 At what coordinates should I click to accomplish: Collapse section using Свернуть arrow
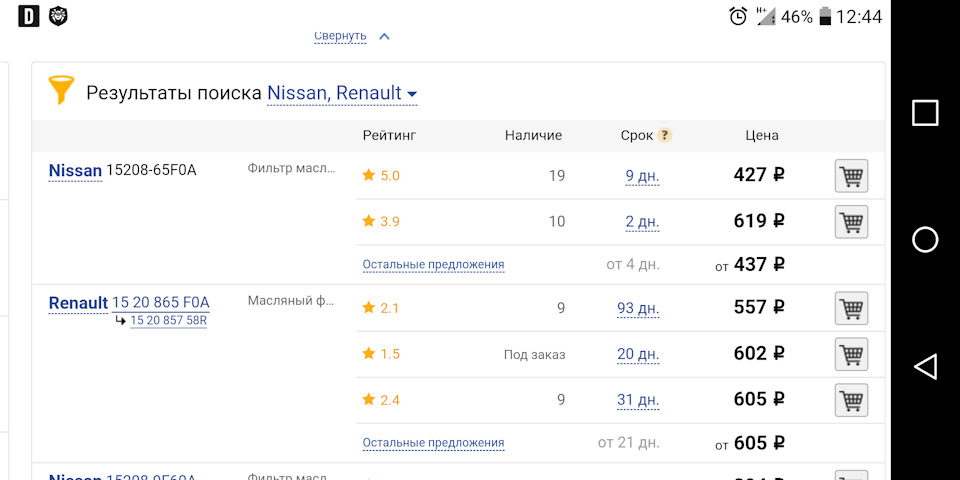(x=352, y=36)
